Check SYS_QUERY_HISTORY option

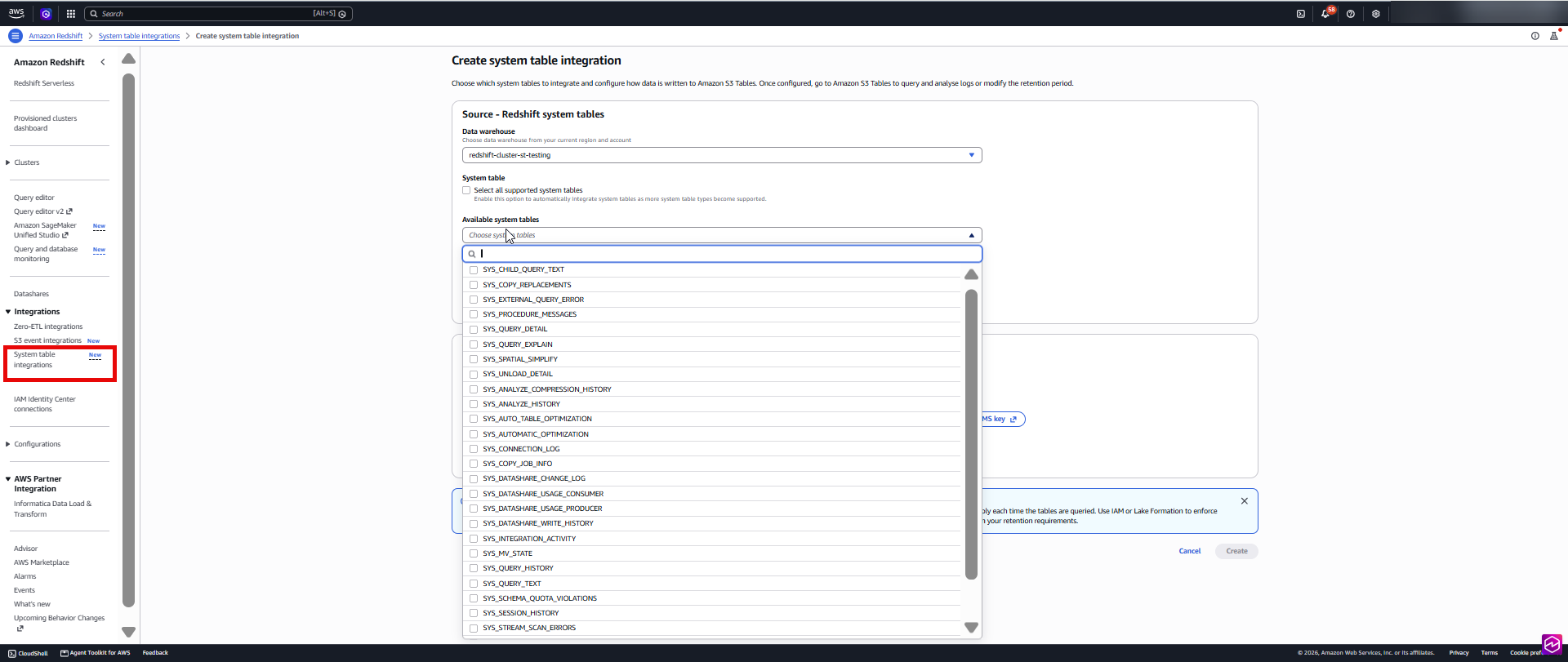[474, 568]
